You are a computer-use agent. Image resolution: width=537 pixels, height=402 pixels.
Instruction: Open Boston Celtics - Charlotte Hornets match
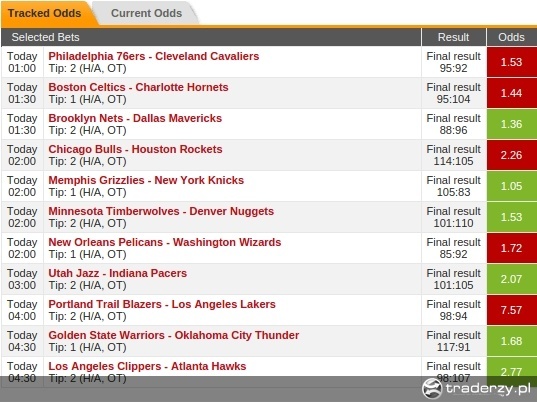tap(138, 87)
